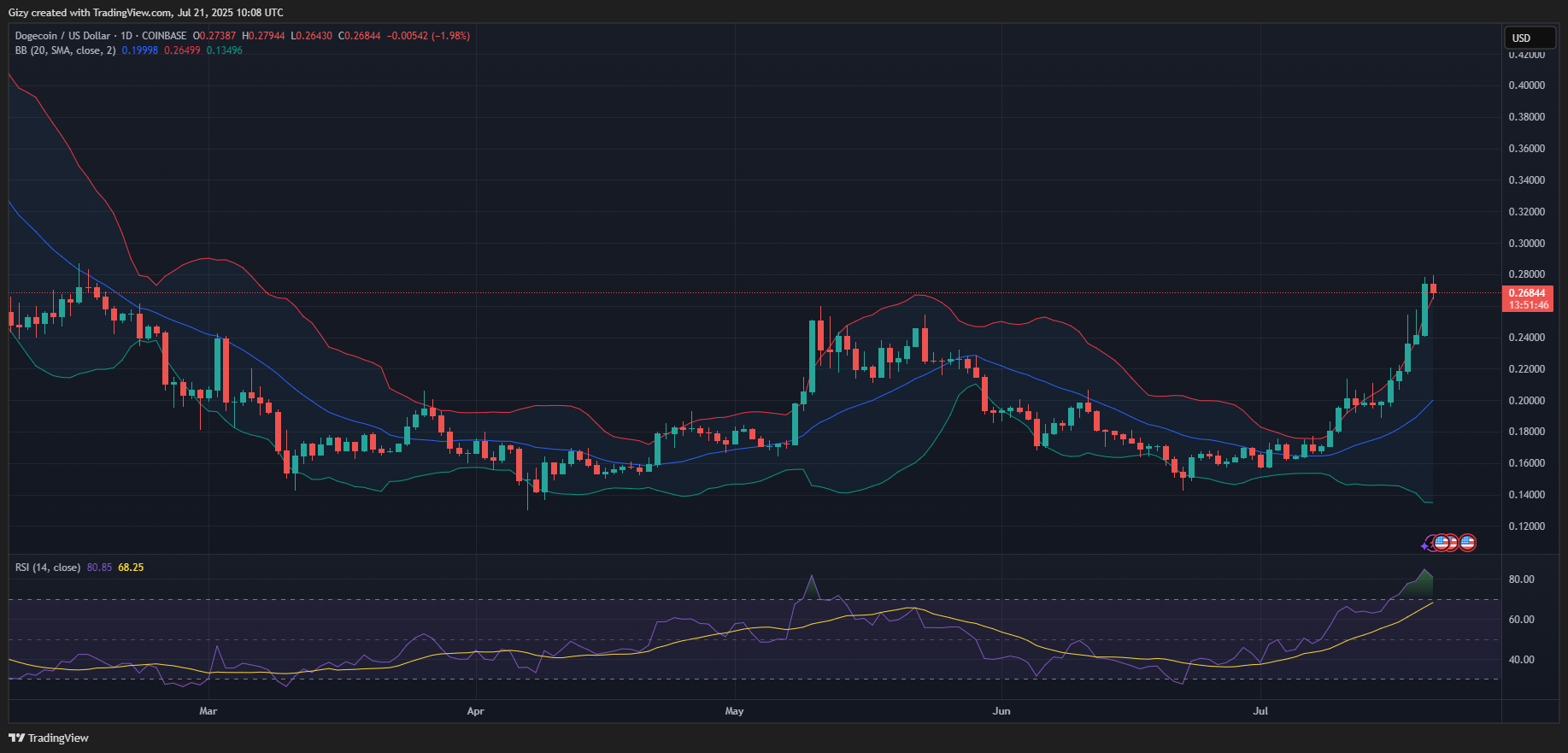Click the 0.12000 price axis label
The image size is (1568, 753).
1527,527
